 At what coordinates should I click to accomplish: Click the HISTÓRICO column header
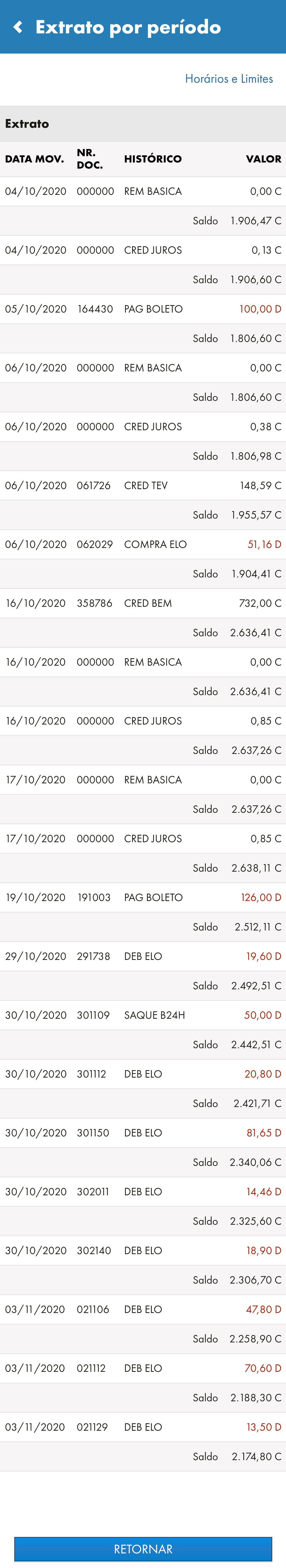(x=153, y=159)
